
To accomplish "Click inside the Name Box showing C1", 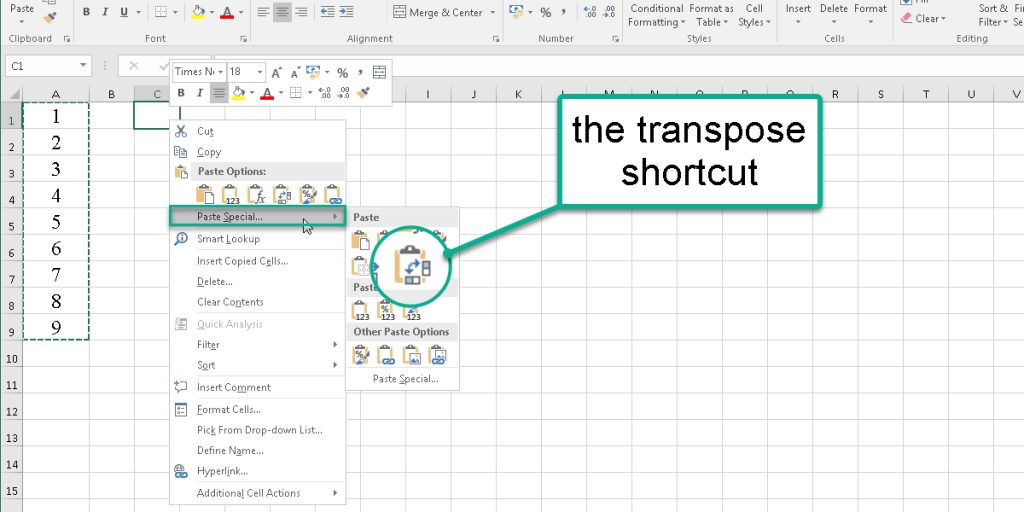I will 42,65.
